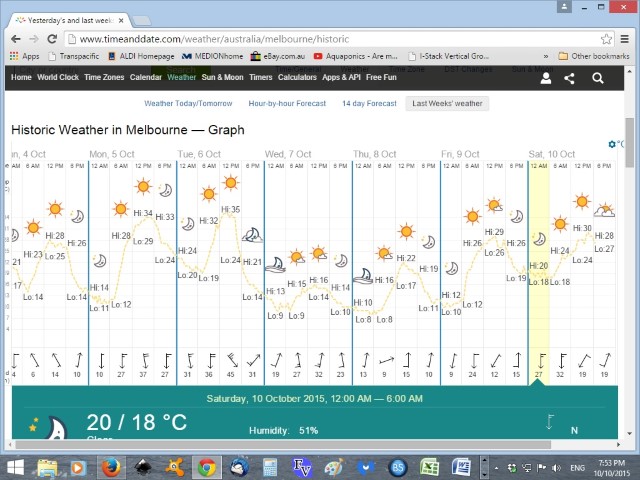Click the moon icon above Hi:20 Saturday
This screenshot has height=480, width=640.
[x=539, y=239]
